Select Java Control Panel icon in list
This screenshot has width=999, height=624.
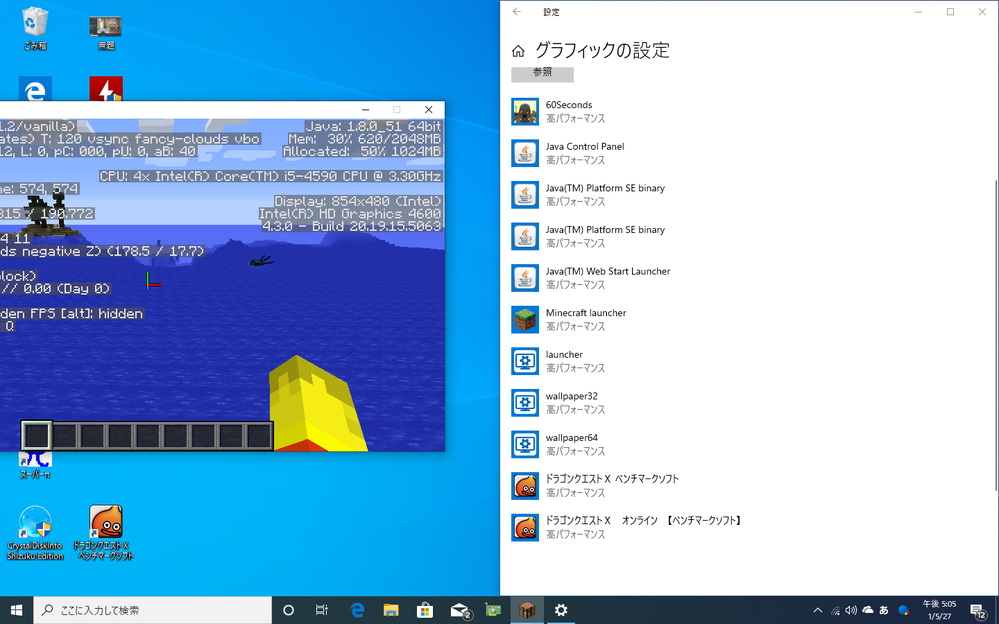click(x=525, y=153)
